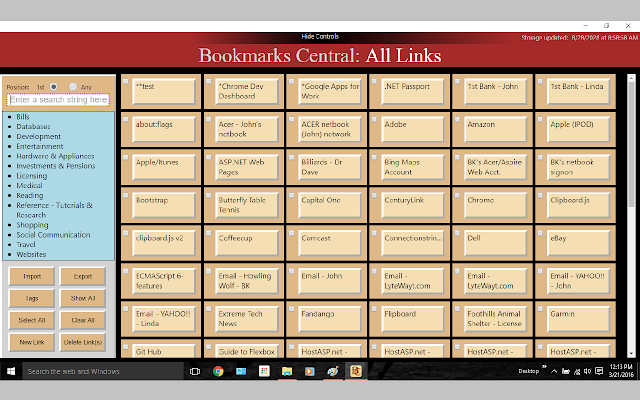The width and height of the screenshot is (640, 400).
Task: Click the Desktop toolbar in the taskbar
Action: [x=529, y=371]
